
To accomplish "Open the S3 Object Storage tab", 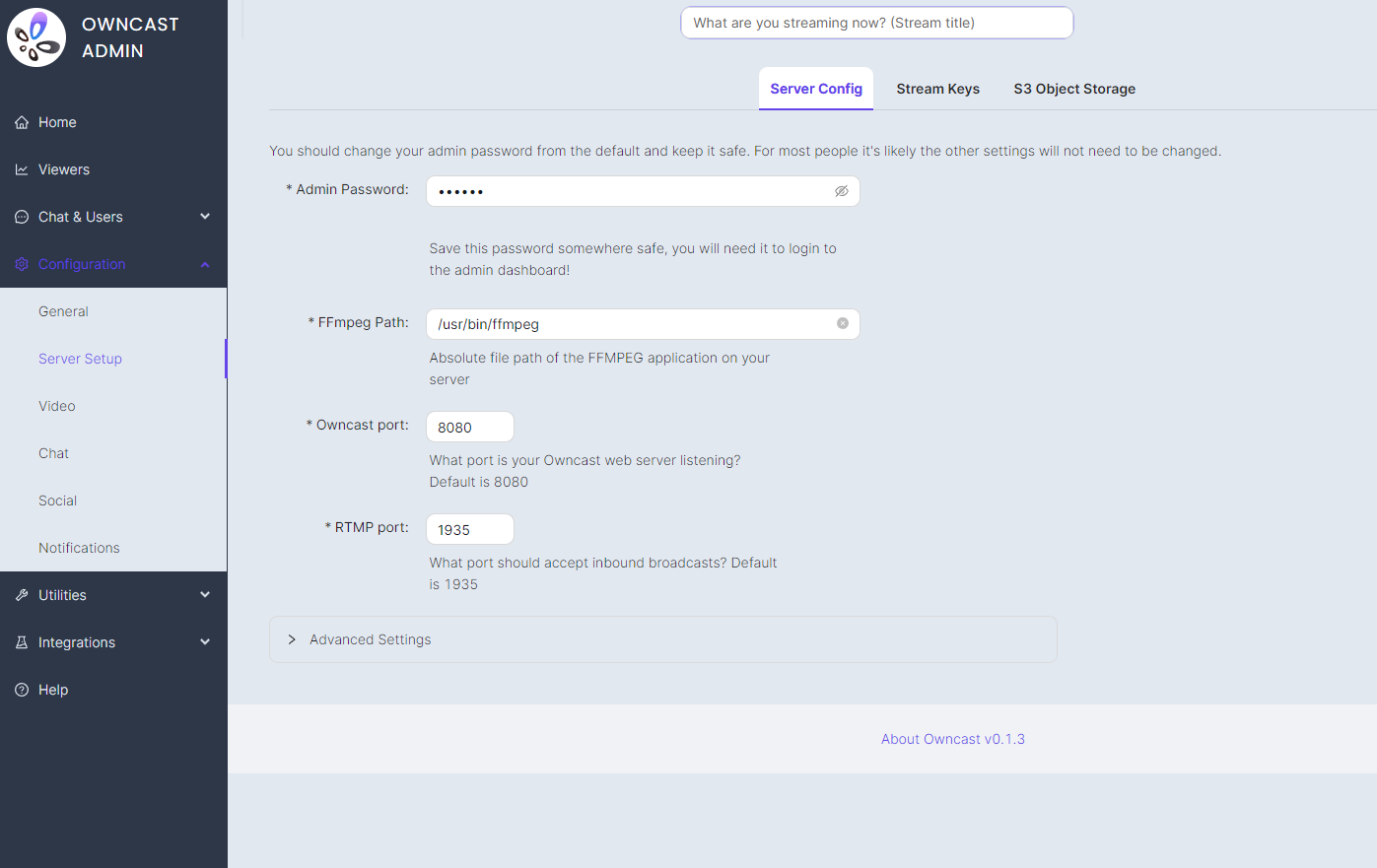I will click(x=1074, y=89).
